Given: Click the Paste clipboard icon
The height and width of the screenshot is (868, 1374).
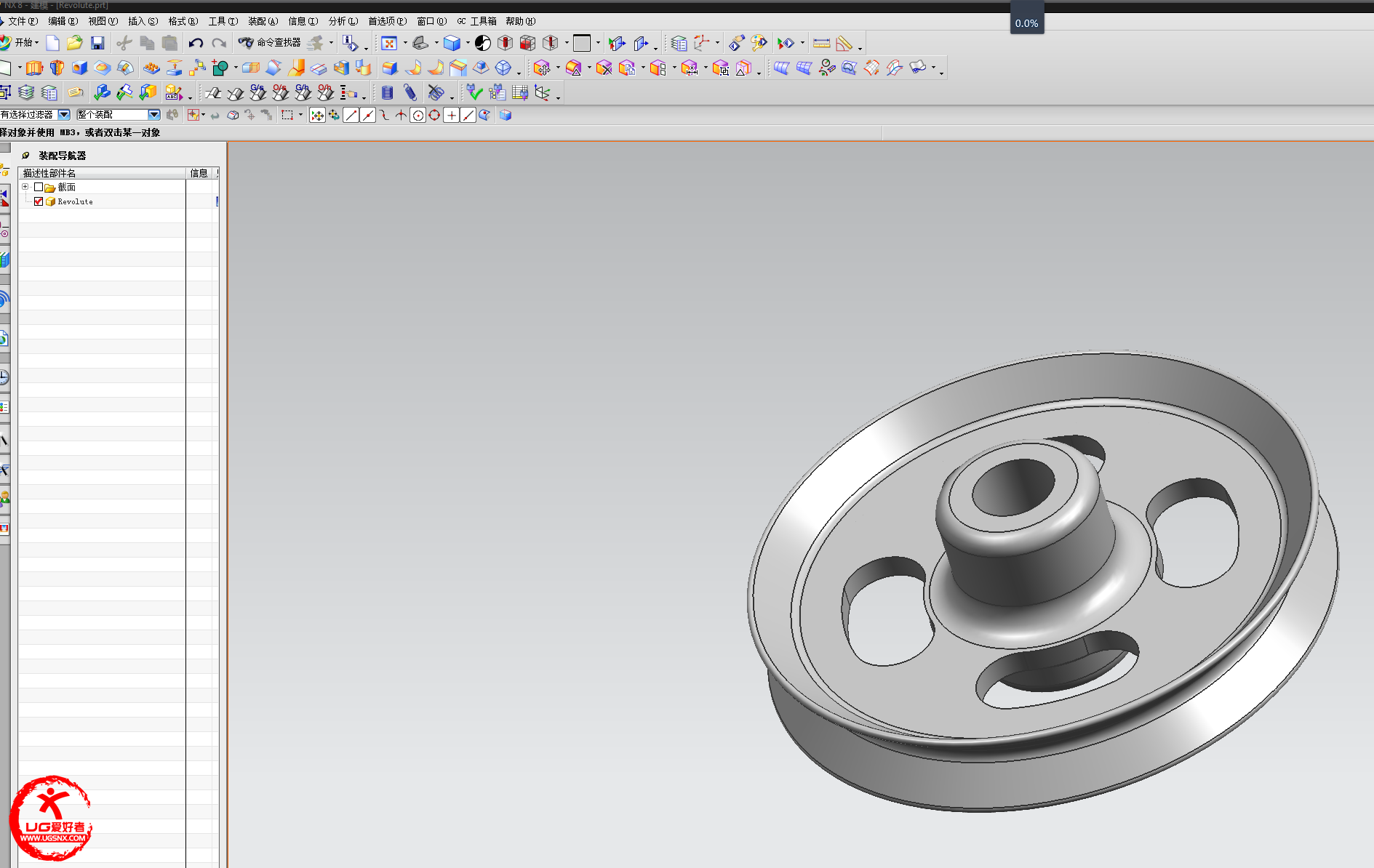Looking at the screenshot, I should point(169,44).
